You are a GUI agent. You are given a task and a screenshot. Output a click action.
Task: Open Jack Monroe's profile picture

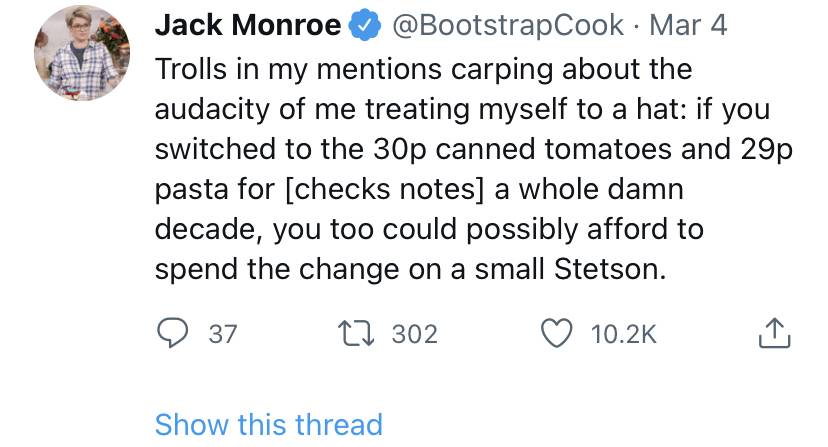(82, 53)
